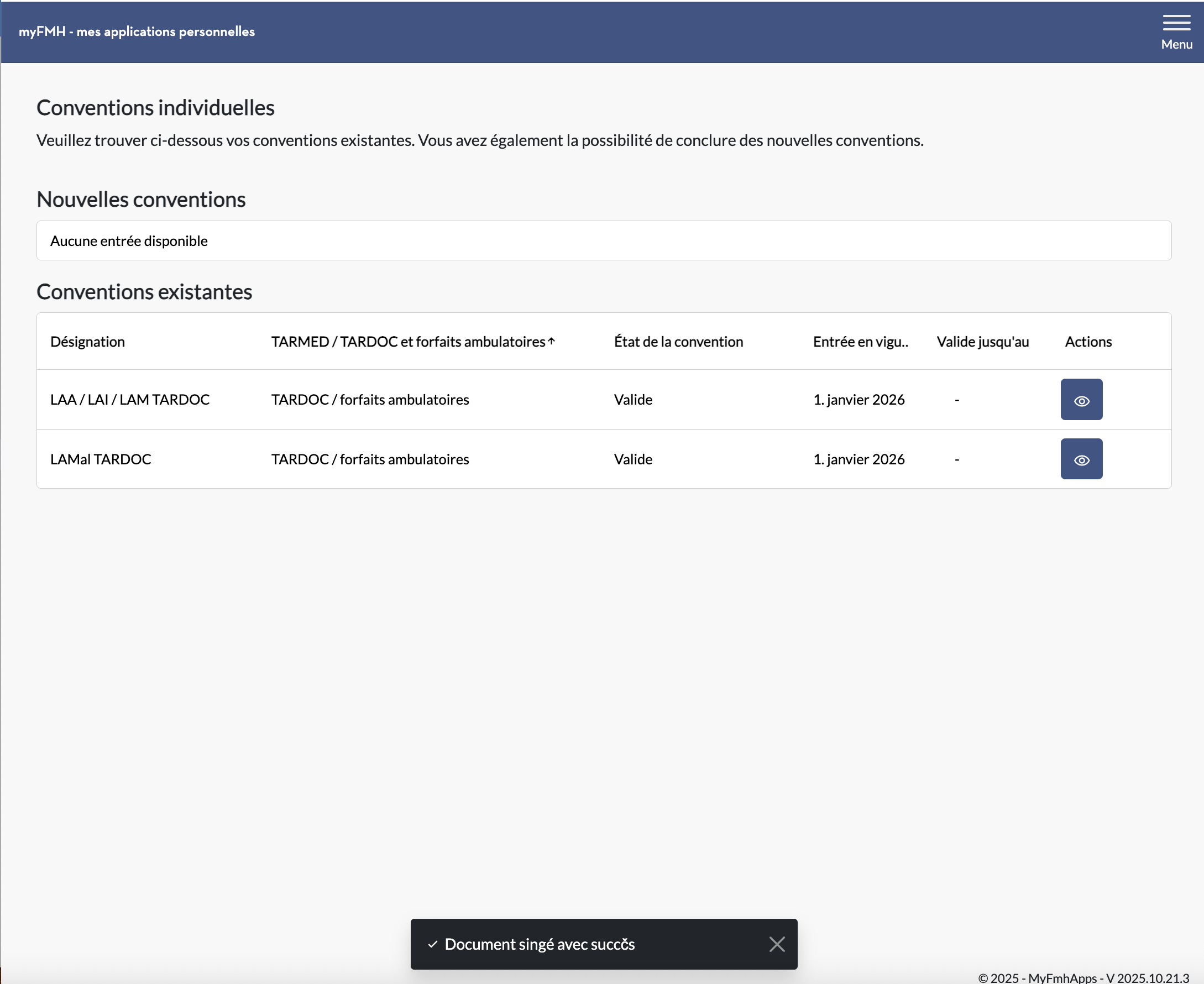This screenshot has width=1204, height=984.
Task: View the LAA / LAI / LAM TARDOC convention
Action: pos(1081,400)
